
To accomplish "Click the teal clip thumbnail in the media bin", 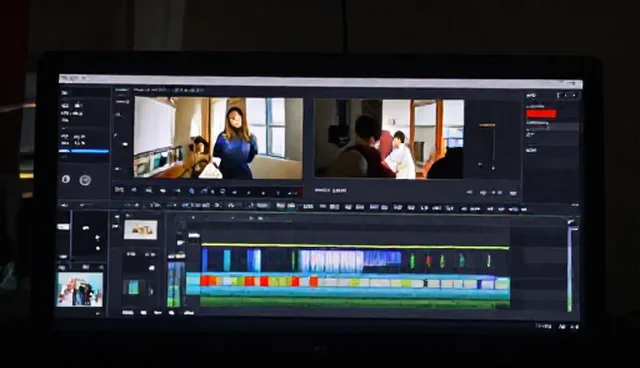I will [133, 287].
